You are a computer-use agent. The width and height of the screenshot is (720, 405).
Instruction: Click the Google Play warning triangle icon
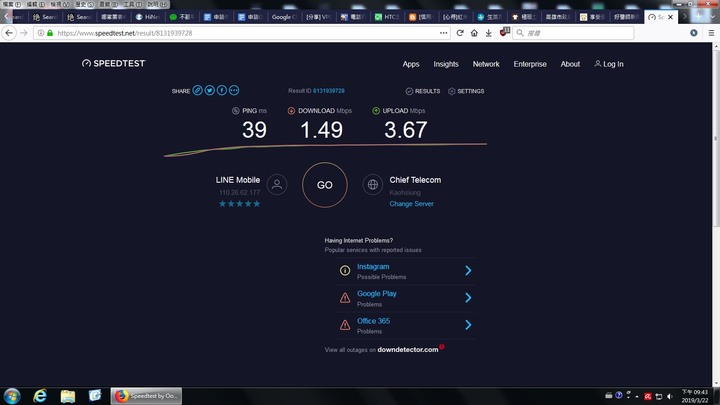[x=345, y=298]
